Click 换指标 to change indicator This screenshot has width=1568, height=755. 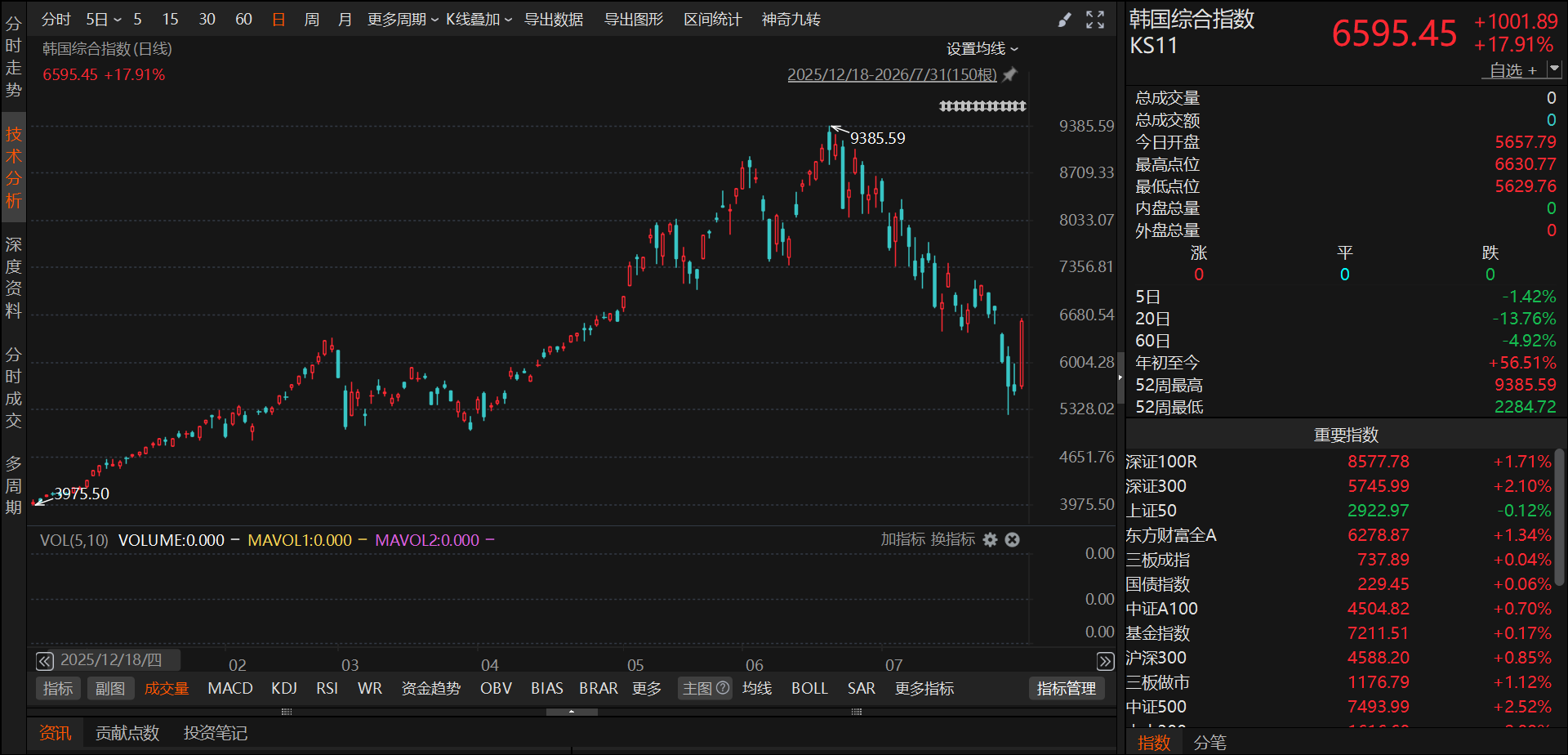(953, 539)
